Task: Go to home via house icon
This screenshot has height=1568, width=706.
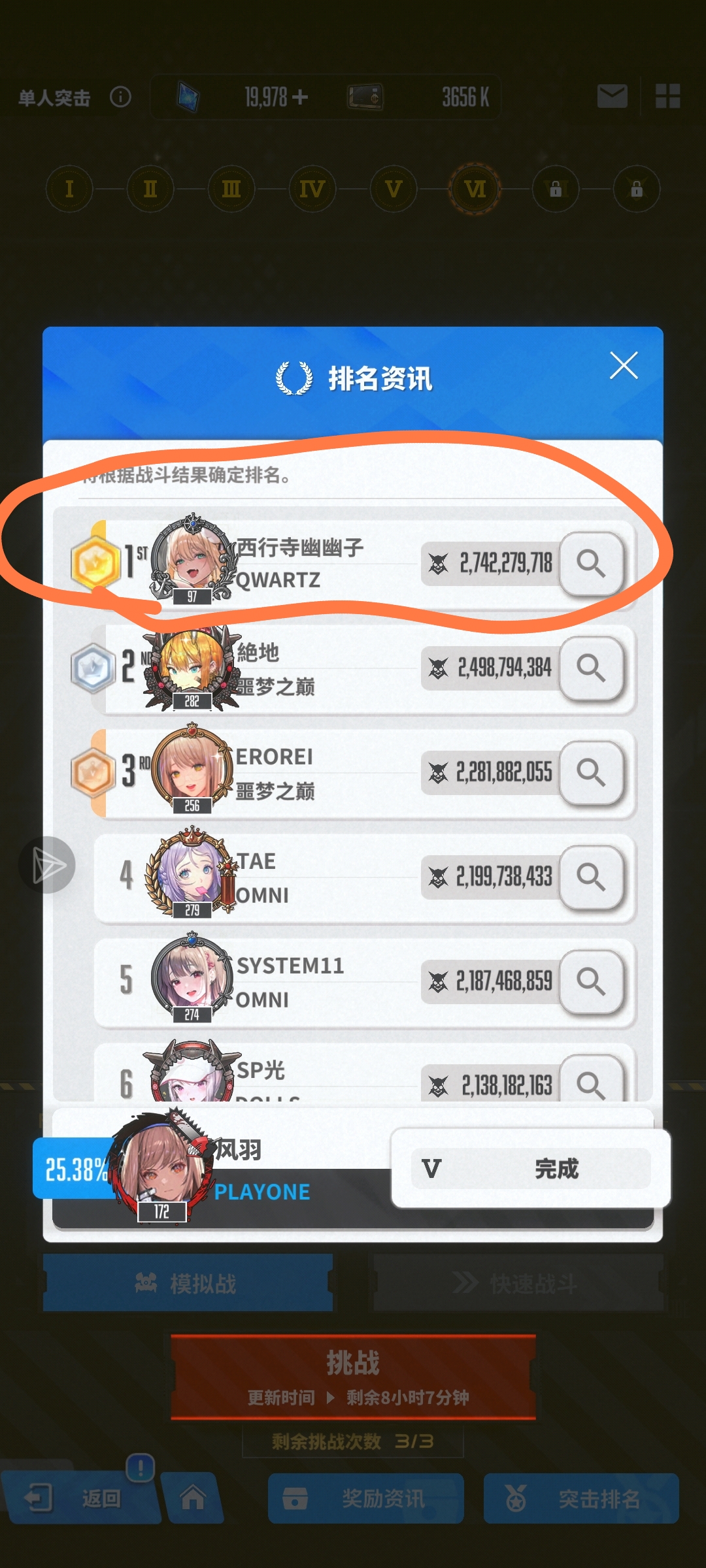Action: pos(192,1497)
